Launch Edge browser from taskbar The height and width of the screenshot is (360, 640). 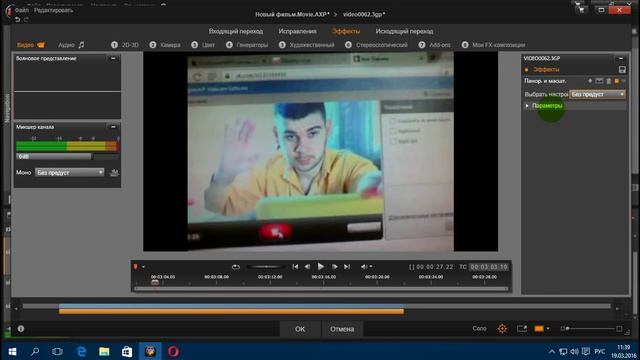(x=81, y=351)
